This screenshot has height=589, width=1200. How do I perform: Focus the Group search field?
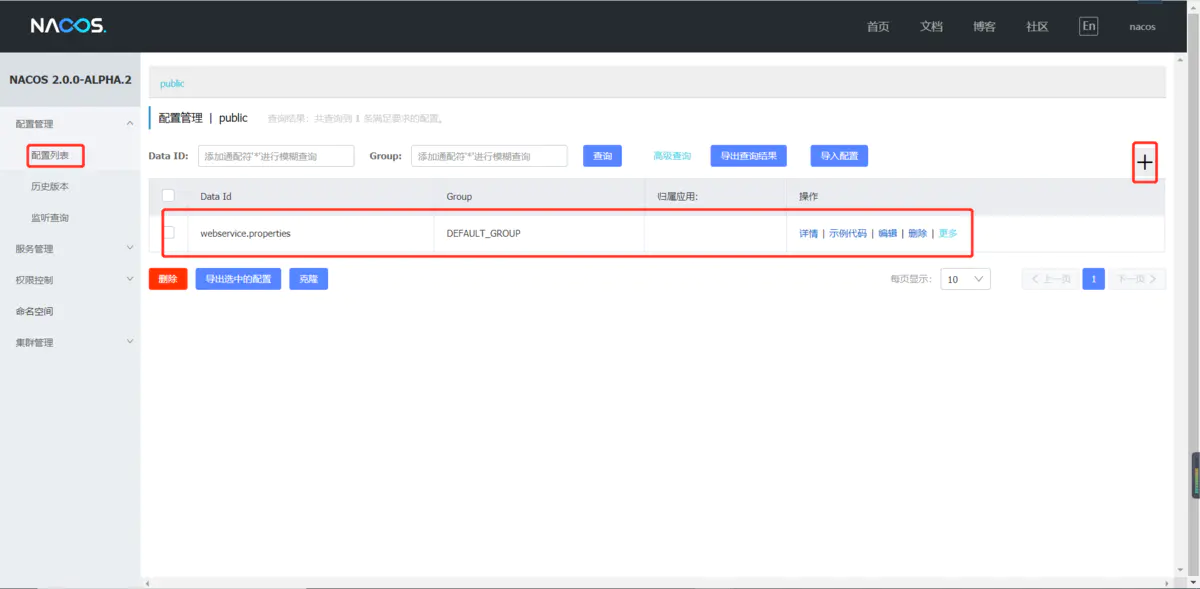[489, 156]
